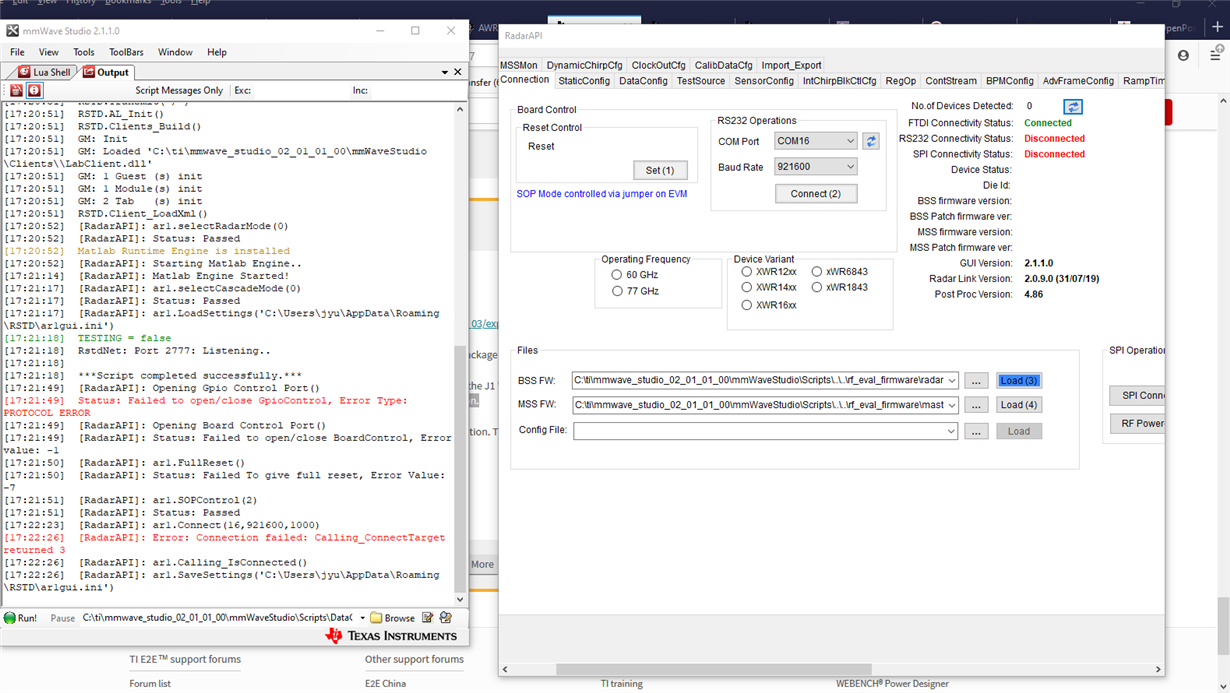Browse for the MSS FW file
1230x693 pixels.
pyautogui.click(x=977, y=405)
